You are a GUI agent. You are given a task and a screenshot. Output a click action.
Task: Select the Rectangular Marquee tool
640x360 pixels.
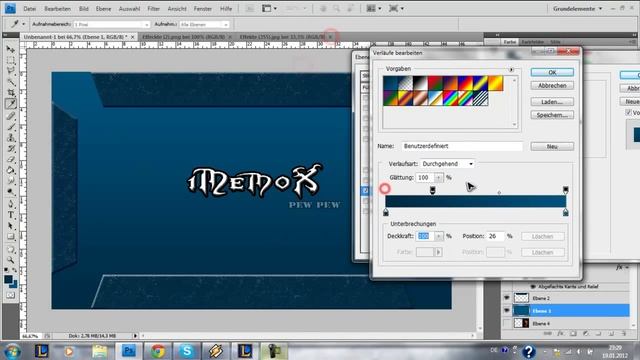(11, 60)
